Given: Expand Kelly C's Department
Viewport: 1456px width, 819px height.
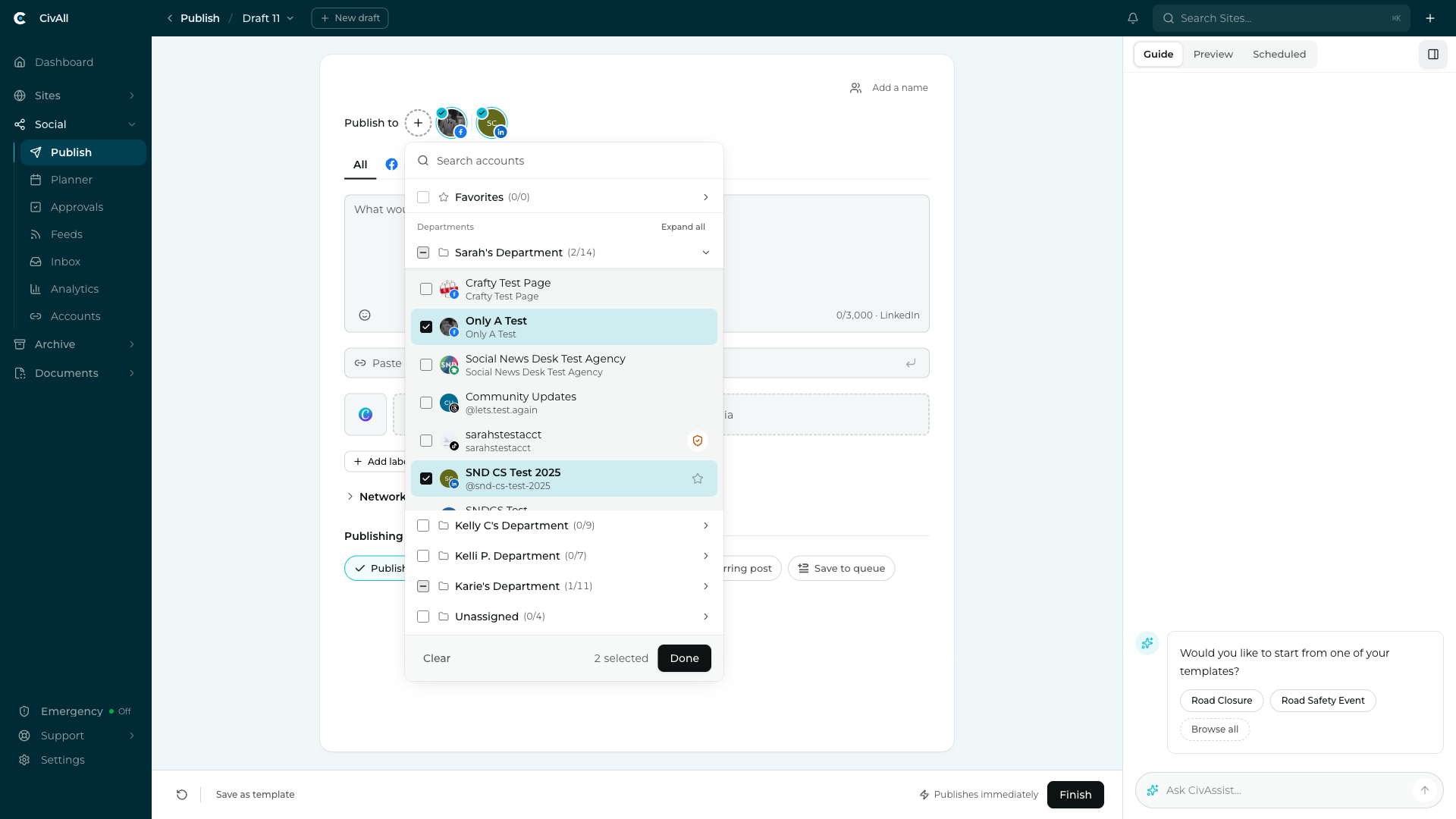Looking at the screenshot, I should point(706,526).
